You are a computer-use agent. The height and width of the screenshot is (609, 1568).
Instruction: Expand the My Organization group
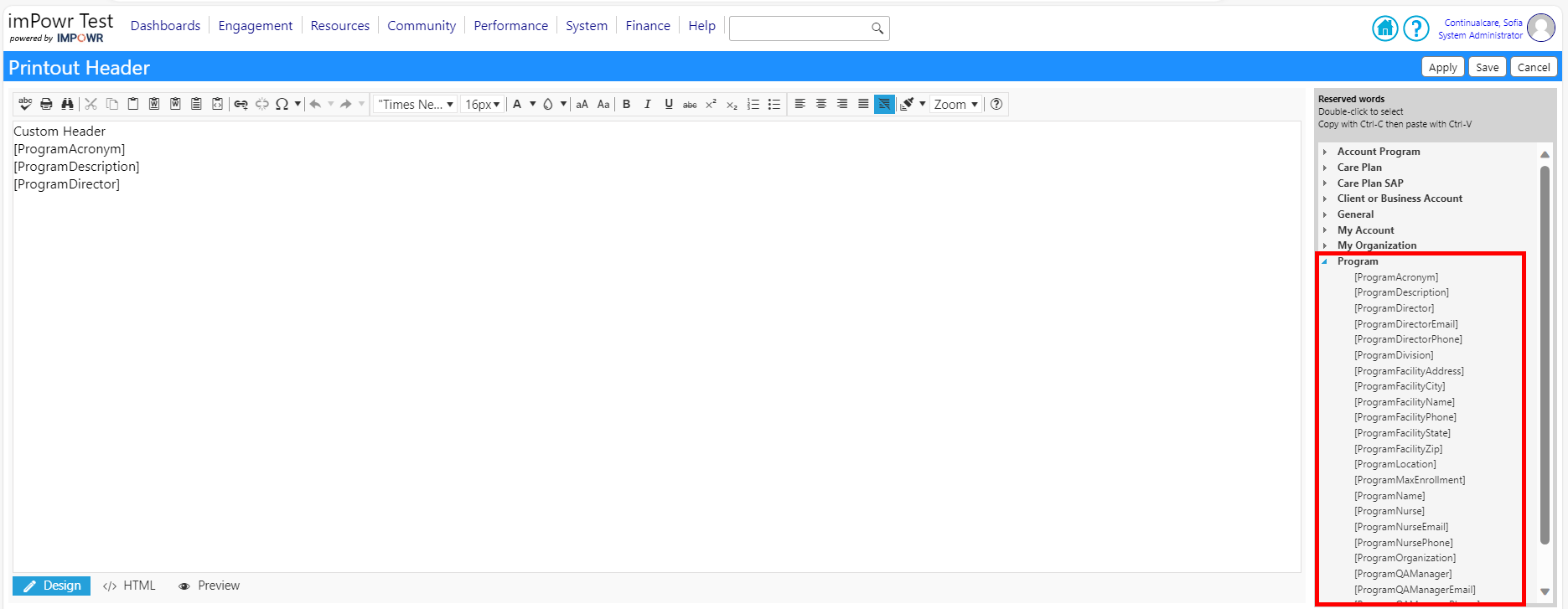pos(1325,245)
